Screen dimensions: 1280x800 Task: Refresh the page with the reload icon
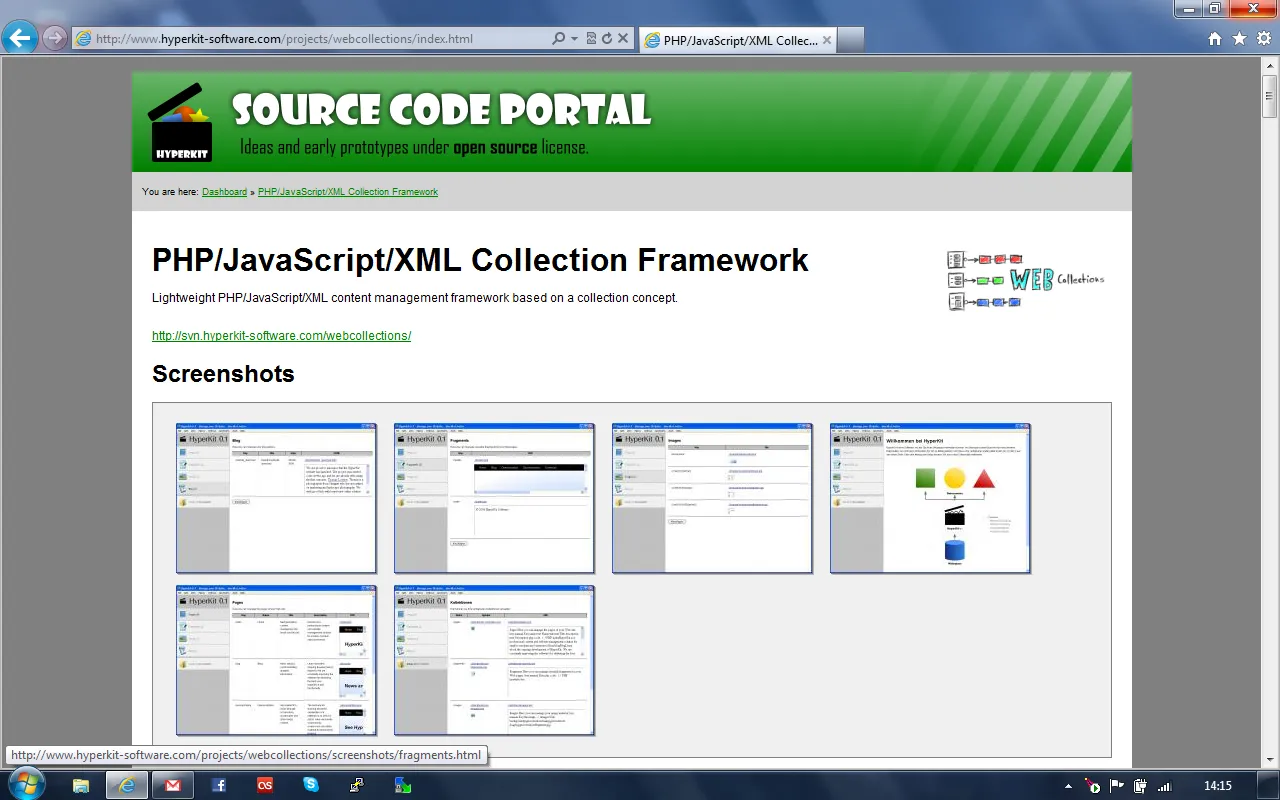pos(606,39)
